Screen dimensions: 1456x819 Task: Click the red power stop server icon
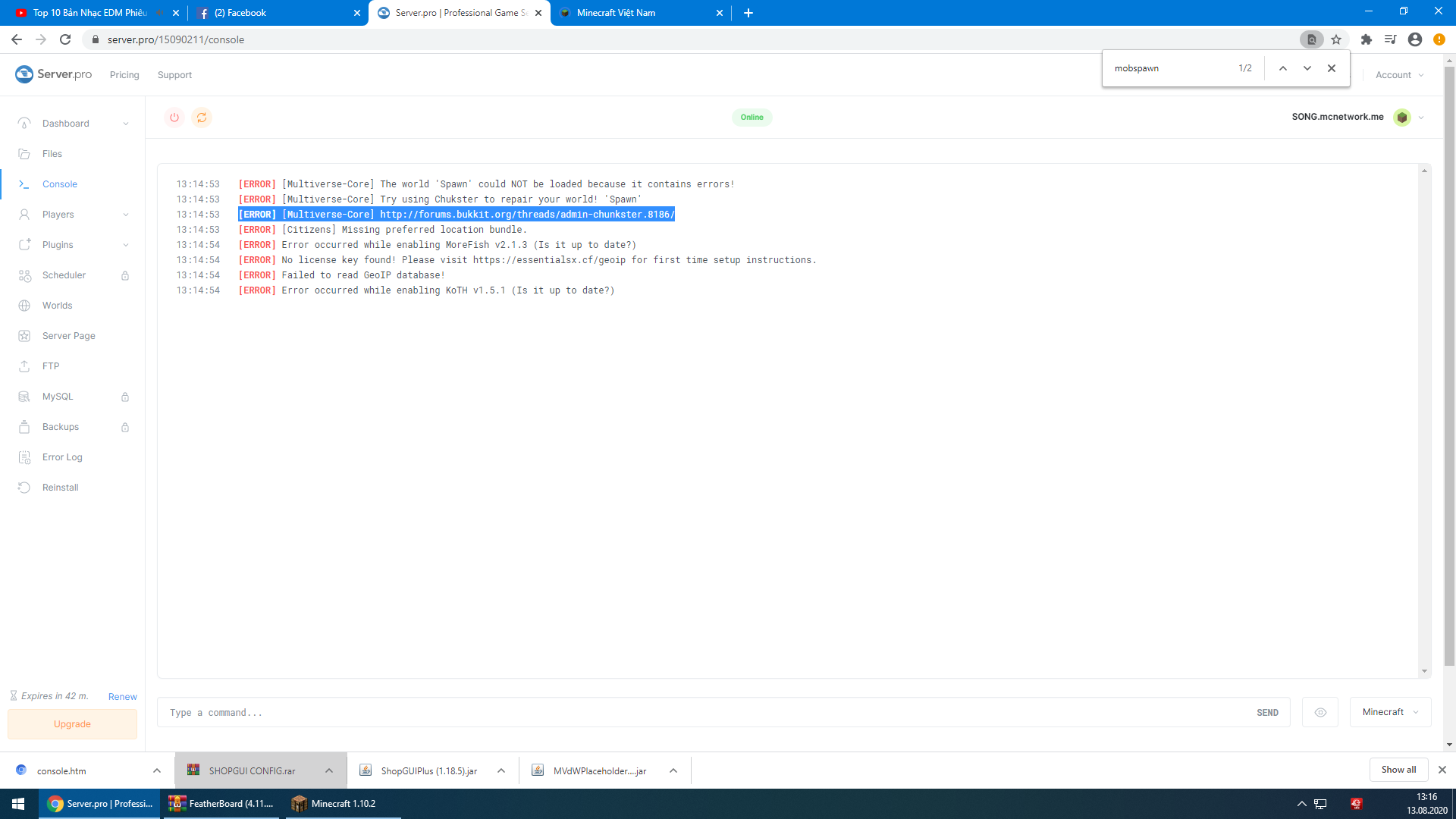tap(174, 118)
